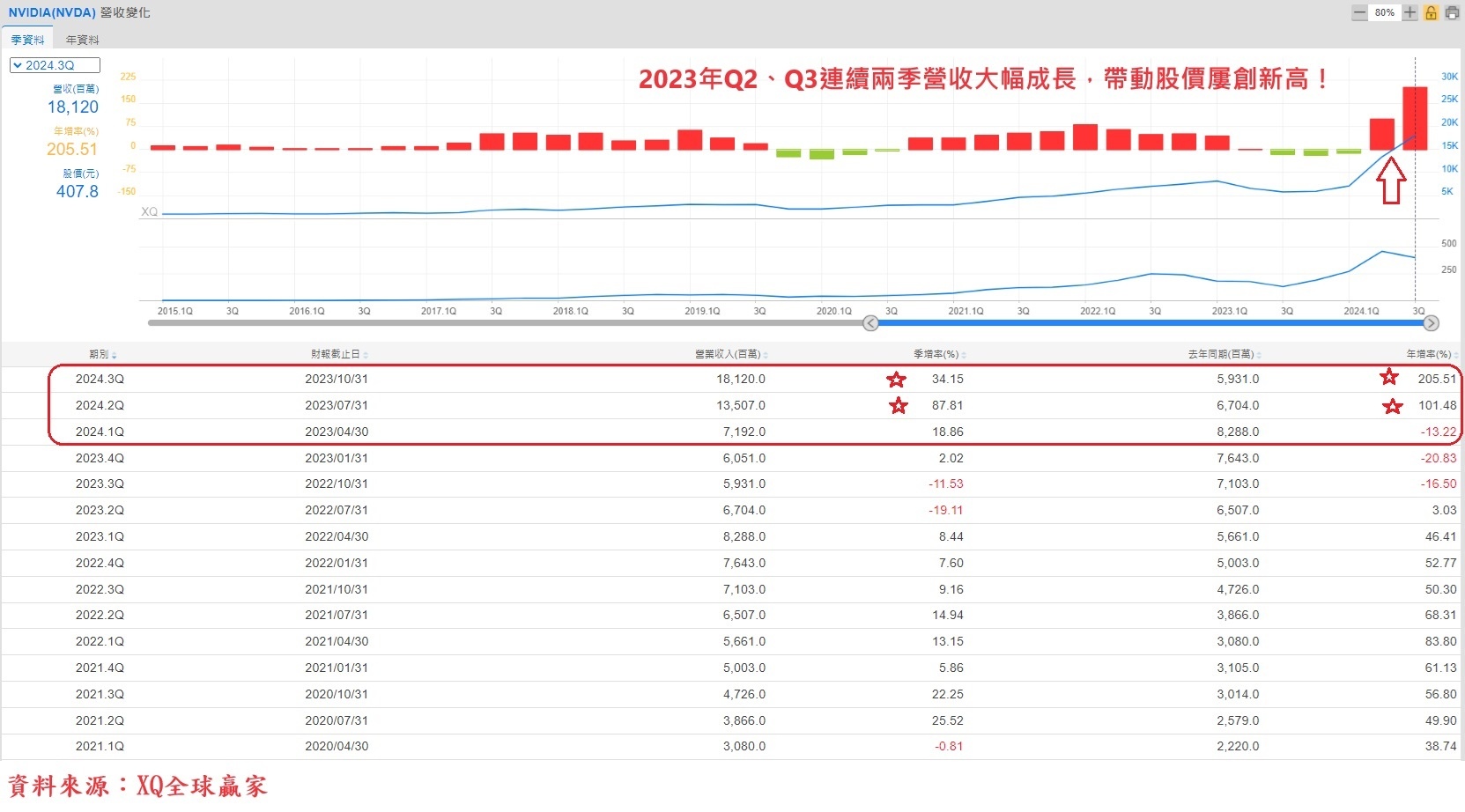1465x812 pixels.
Task: Select the 2023.4Q period cell
Action: point(100,458)
